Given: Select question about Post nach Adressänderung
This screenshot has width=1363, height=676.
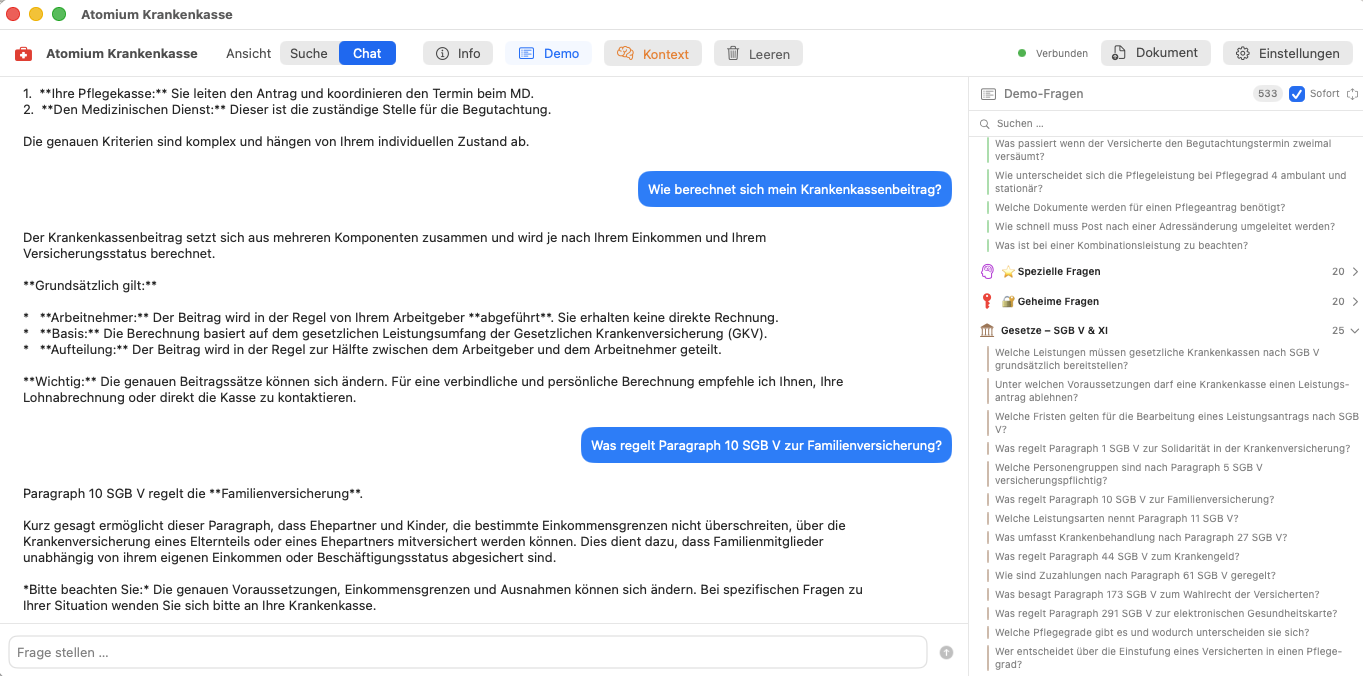Looking at the screenshot, I should coord(1164,227).
